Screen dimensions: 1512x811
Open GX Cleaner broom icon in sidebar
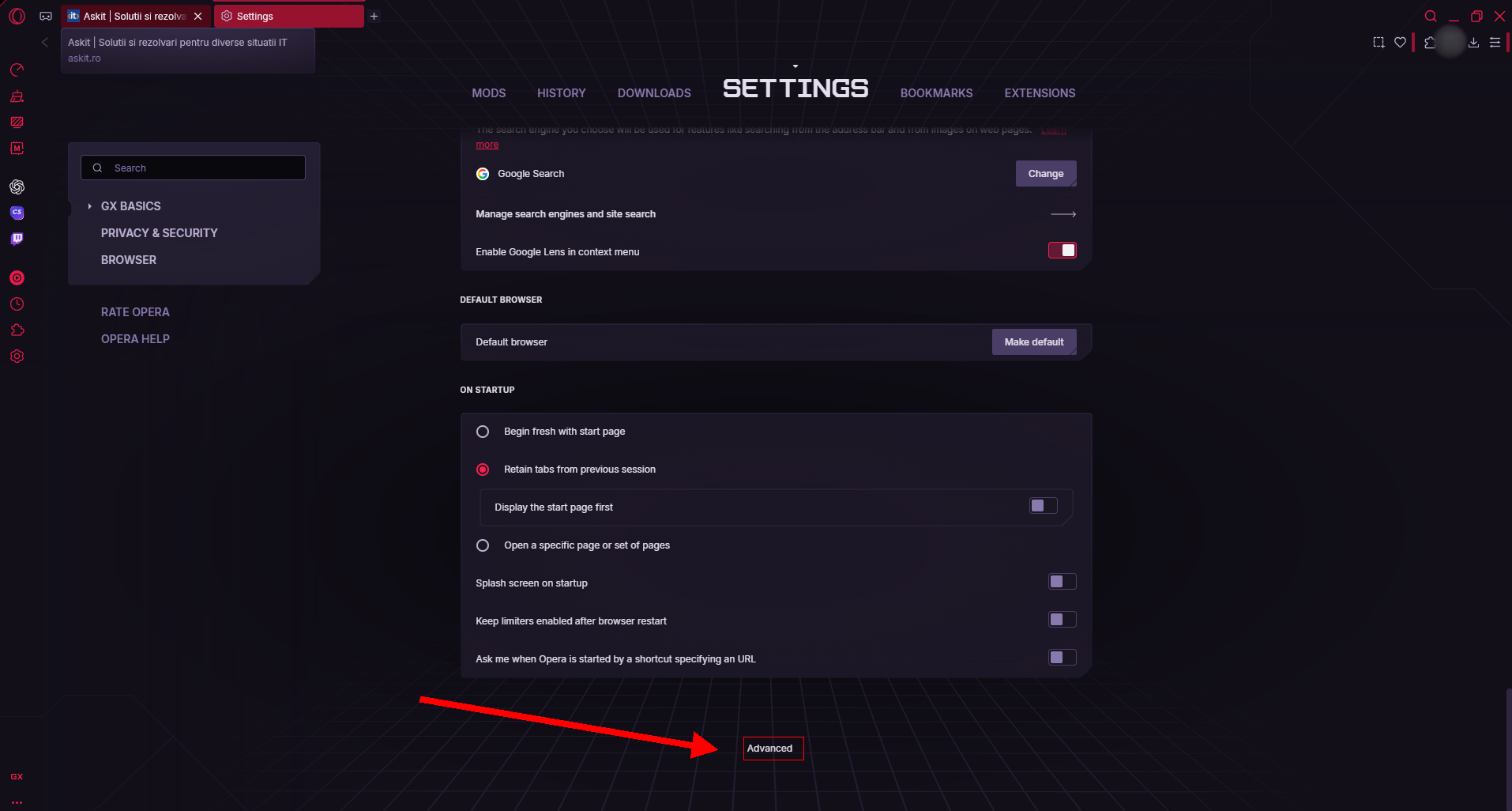[17, 96]
